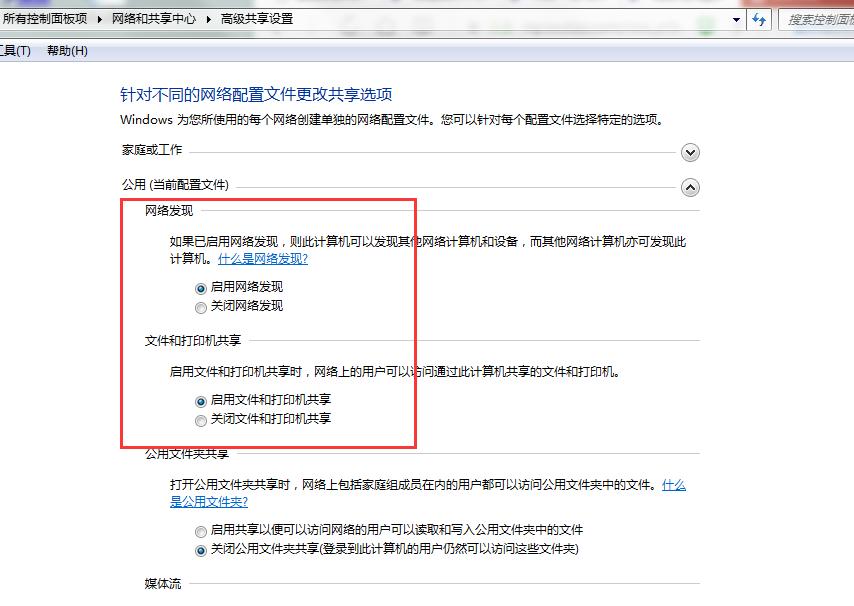Select the 启用网络发现 option
Viewport: 854px width, 606px height.
pos(200,286)
